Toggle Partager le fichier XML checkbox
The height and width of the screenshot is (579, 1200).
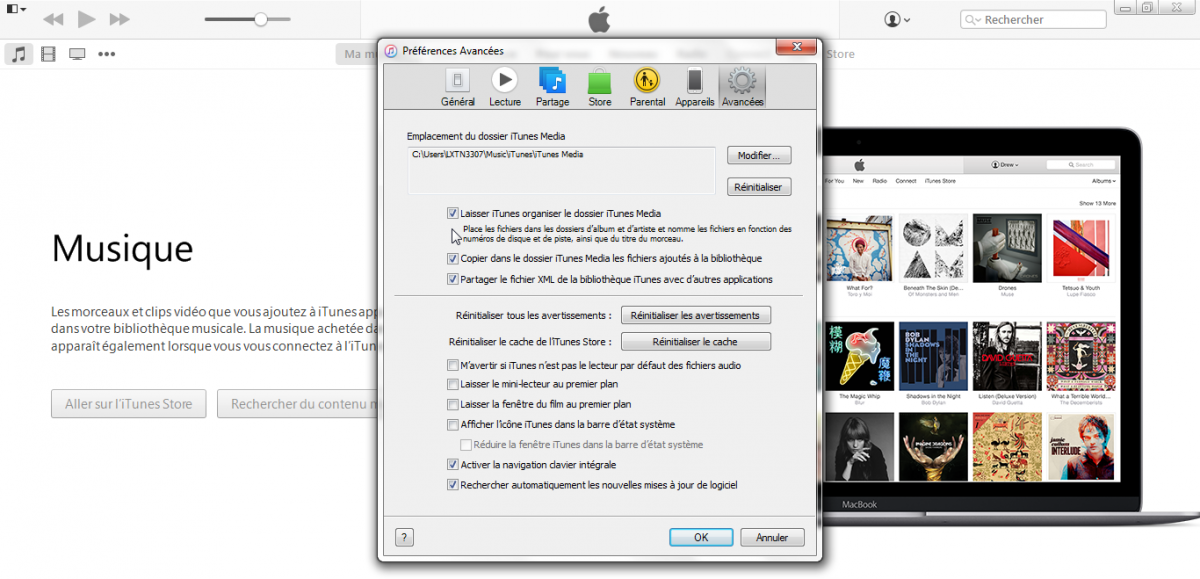[x=453, y=279]
